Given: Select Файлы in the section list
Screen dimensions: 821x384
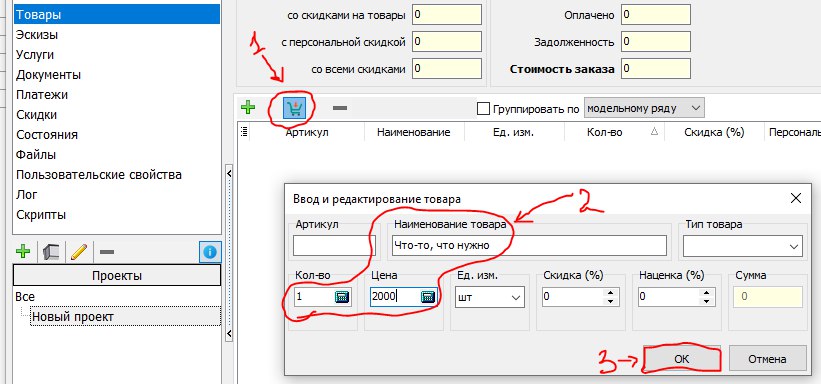Looking at the screenshot, I should 117,155.
